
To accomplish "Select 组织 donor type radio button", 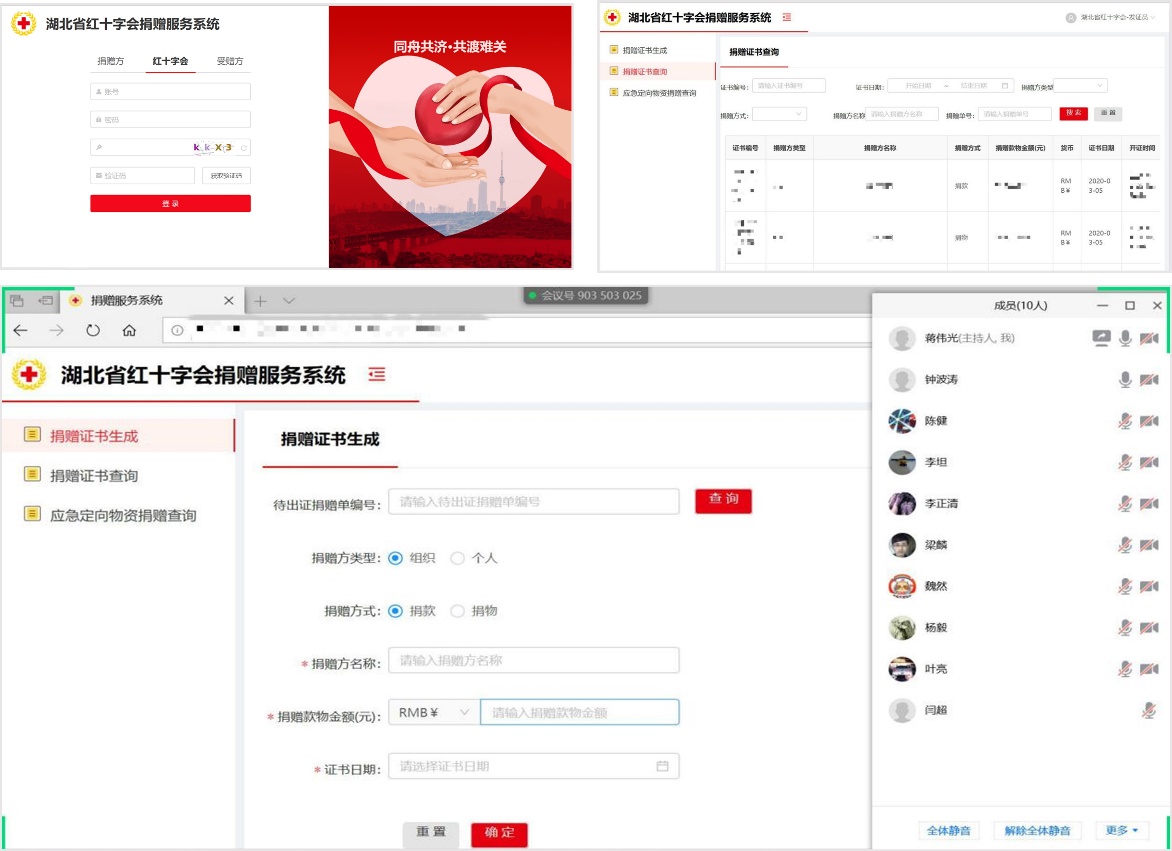I will point(396,558).
